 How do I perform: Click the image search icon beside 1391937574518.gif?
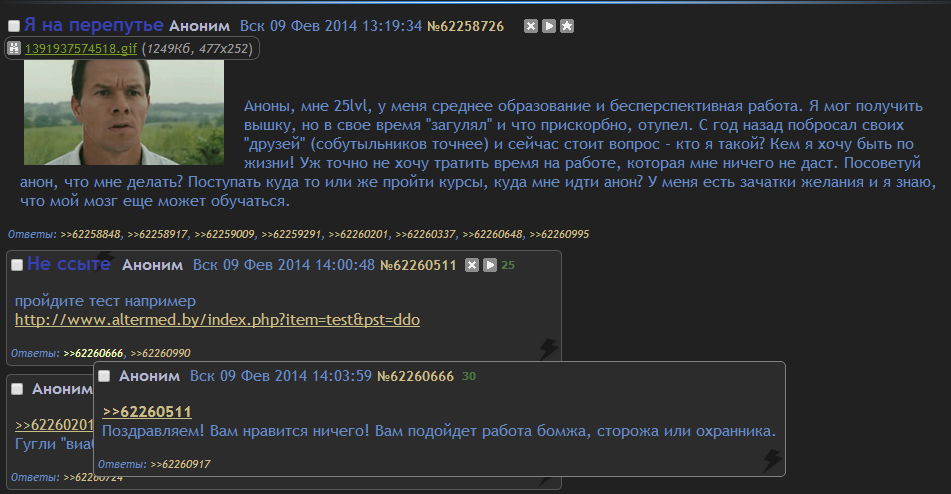[14, 48]
